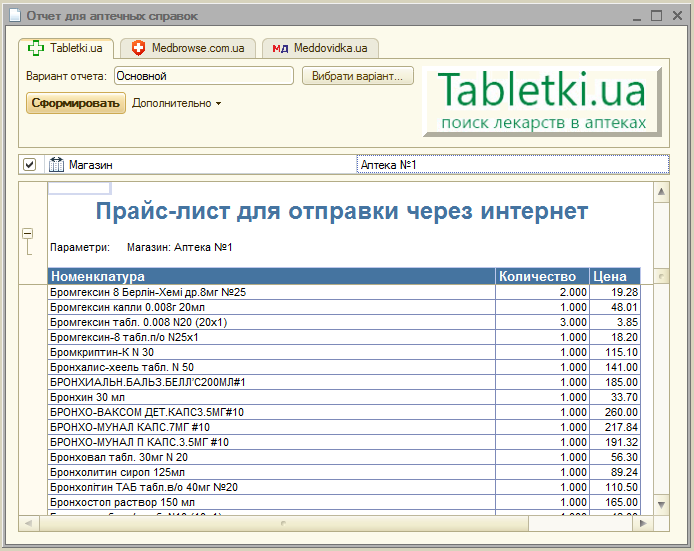694x551 pixels.
Task: Select row Бронхолитин сироп 125мл
Action: tap(344, 473)
